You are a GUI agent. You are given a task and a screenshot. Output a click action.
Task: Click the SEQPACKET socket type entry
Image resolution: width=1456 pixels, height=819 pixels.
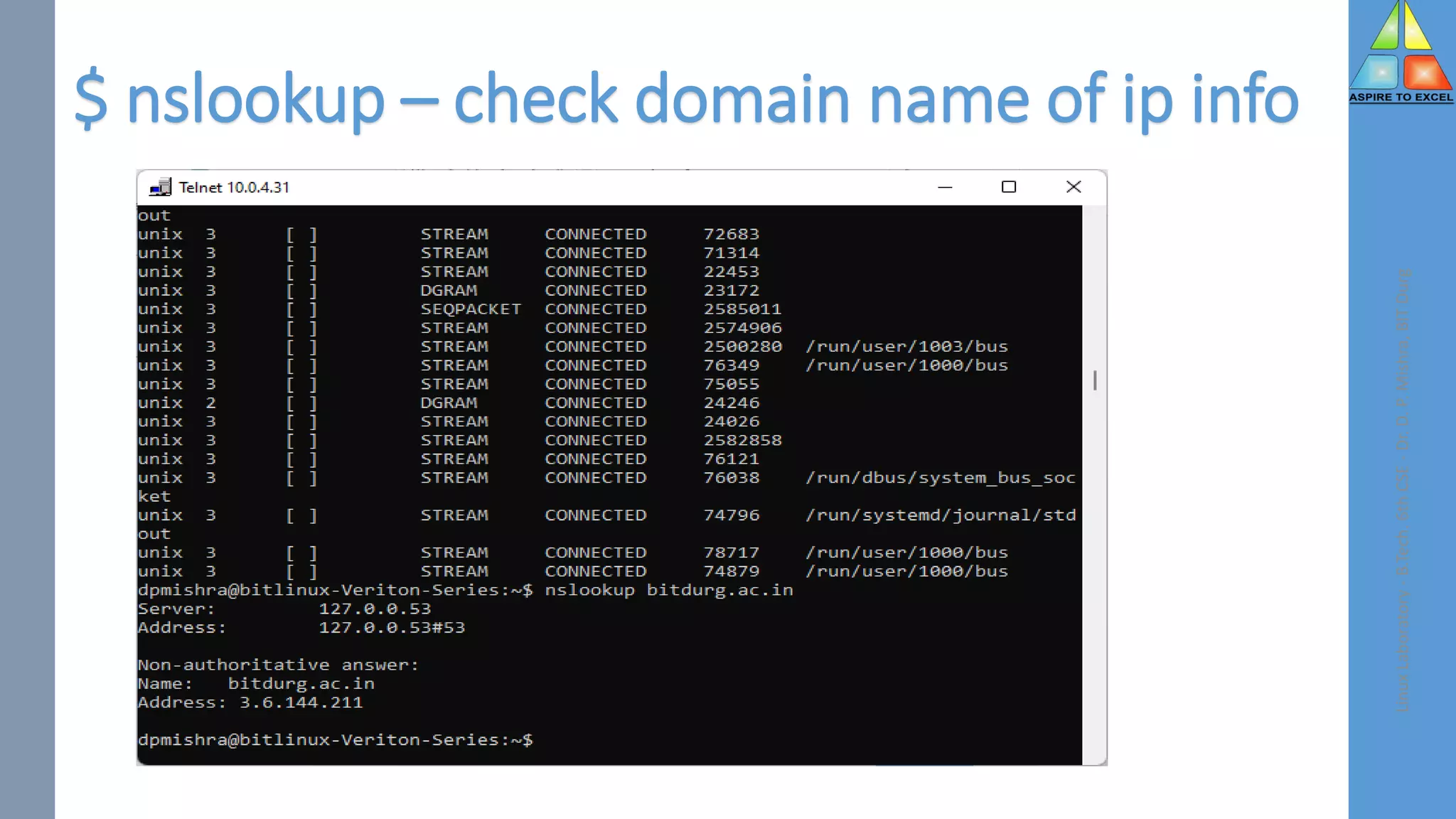click(x=471, y=309)
